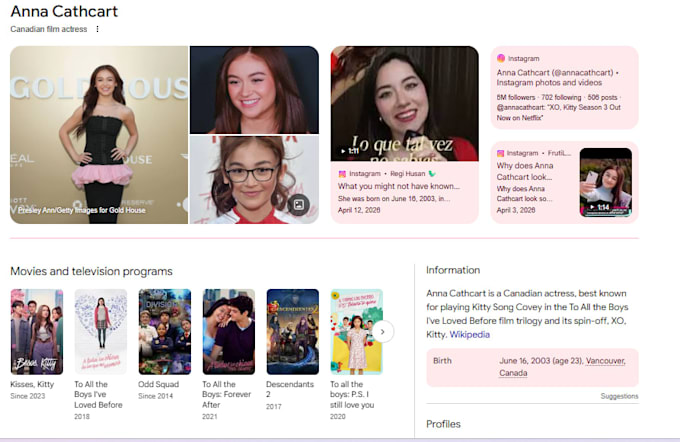The width and height of the screenshot is (680, 442).
Task: Open the photo of girl wearing glasses
Action: click(x=254, y=180)
